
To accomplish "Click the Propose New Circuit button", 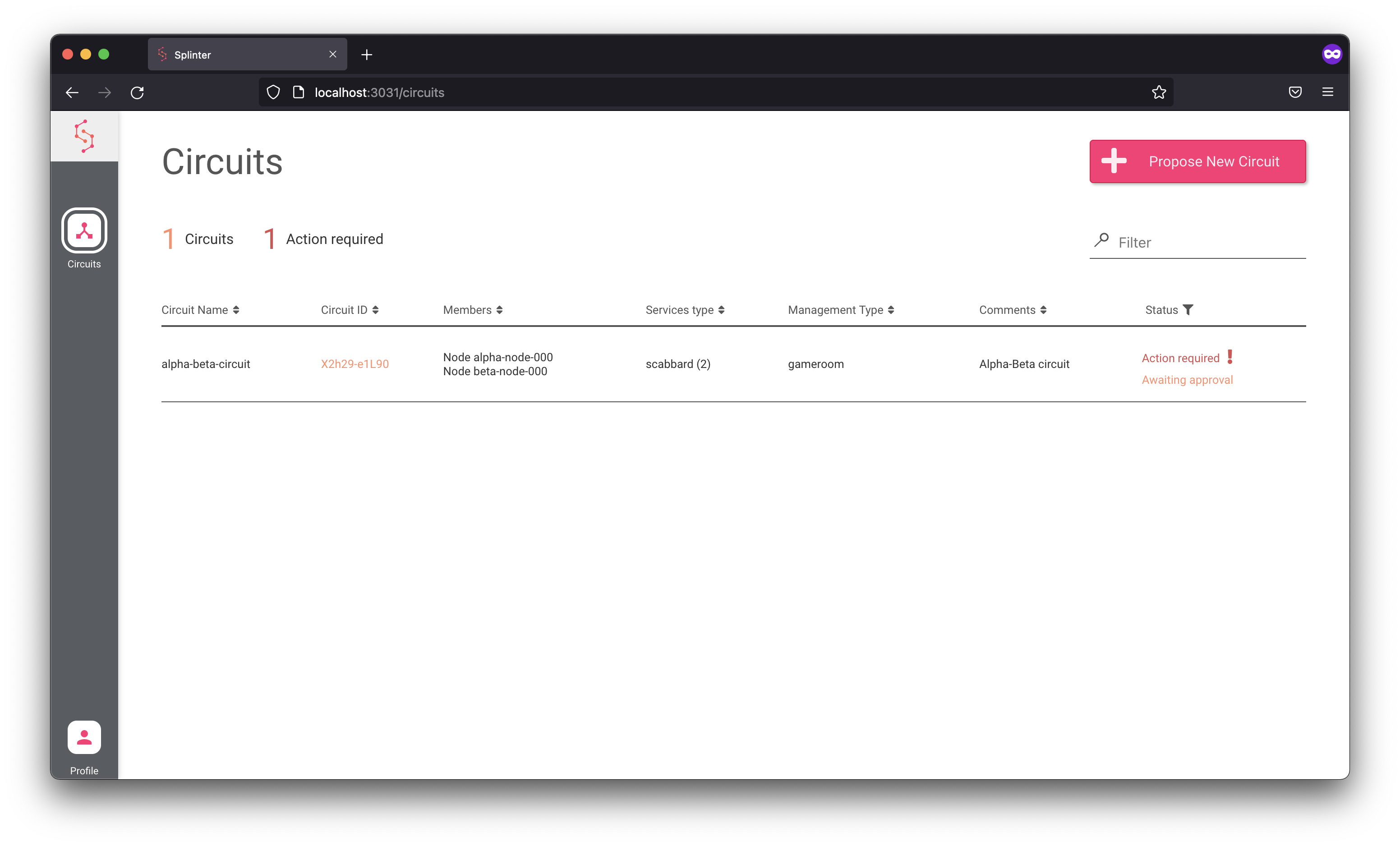I will coord(1197,161).
